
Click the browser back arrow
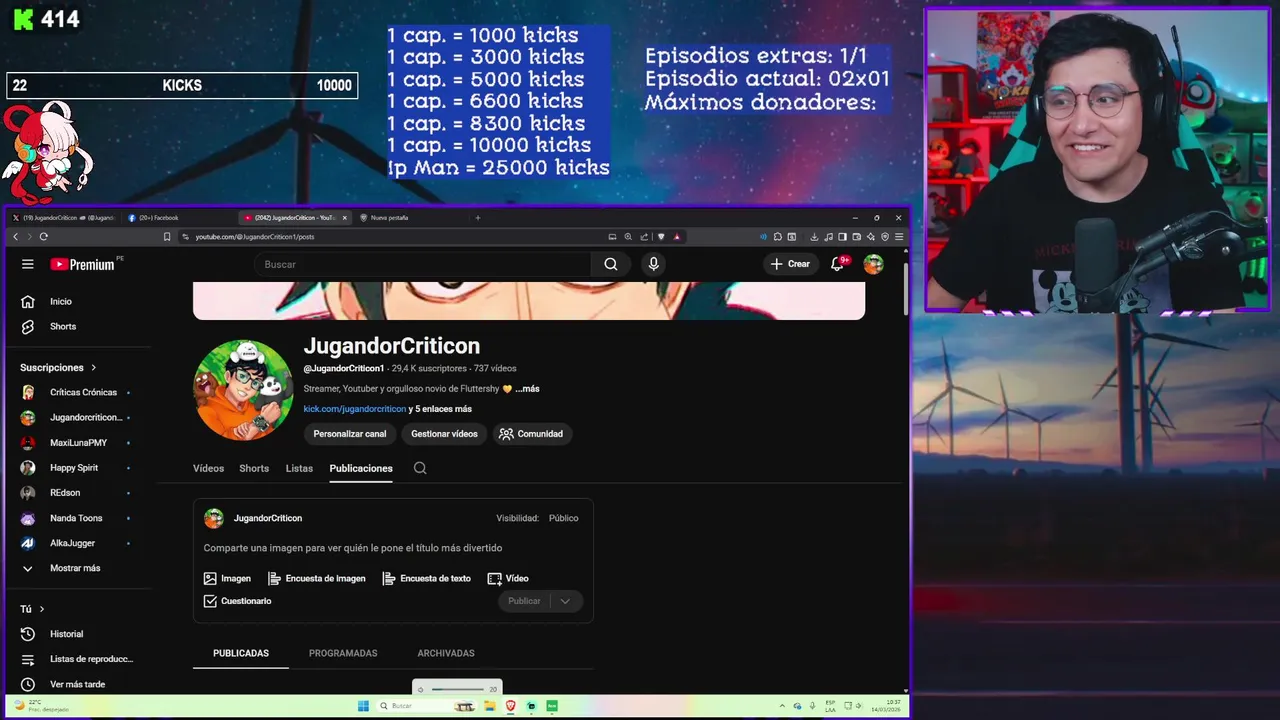pos(16,237)
